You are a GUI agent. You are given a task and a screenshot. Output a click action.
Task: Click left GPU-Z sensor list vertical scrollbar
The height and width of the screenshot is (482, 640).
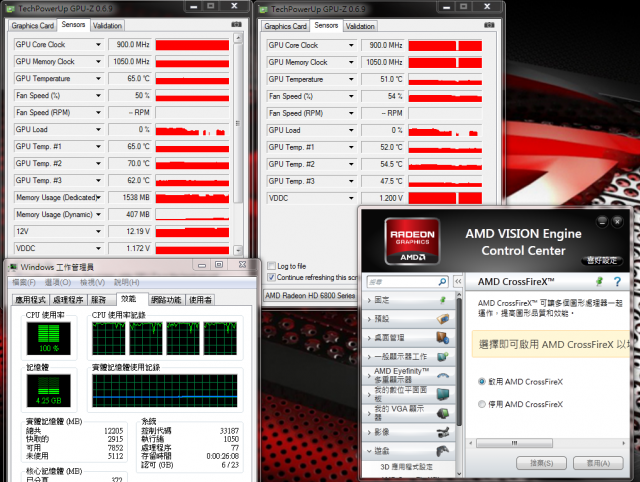point(238,122)
